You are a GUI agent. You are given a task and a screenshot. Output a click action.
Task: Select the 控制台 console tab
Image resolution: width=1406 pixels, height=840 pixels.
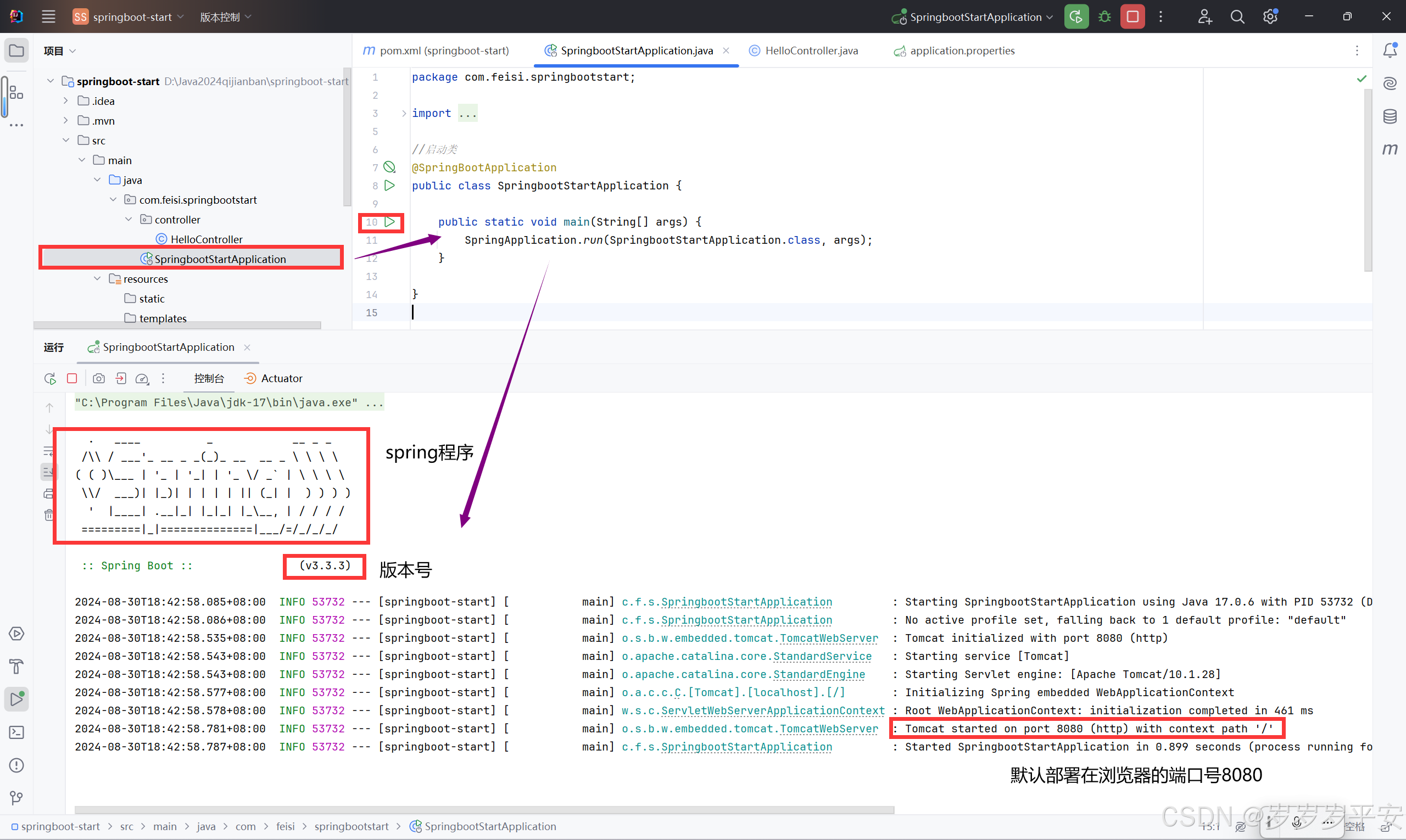tap(209, 378)
